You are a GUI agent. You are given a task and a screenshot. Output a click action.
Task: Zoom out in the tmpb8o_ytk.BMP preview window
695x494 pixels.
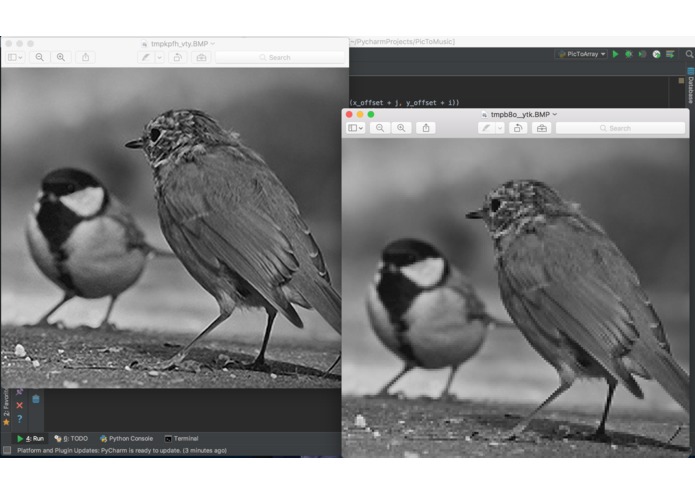pyautogui.click(x=380, y=128)
